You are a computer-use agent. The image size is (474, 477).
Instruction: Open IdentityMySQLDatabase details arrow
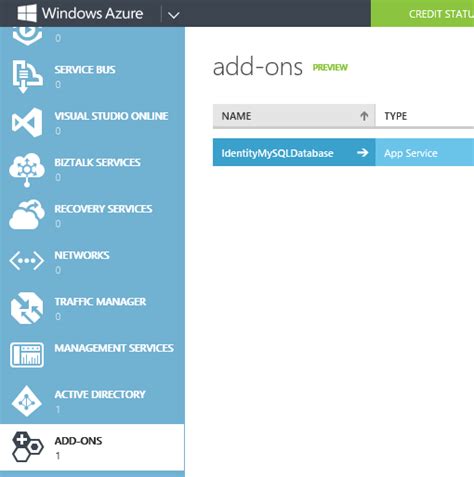click(362, 153)
